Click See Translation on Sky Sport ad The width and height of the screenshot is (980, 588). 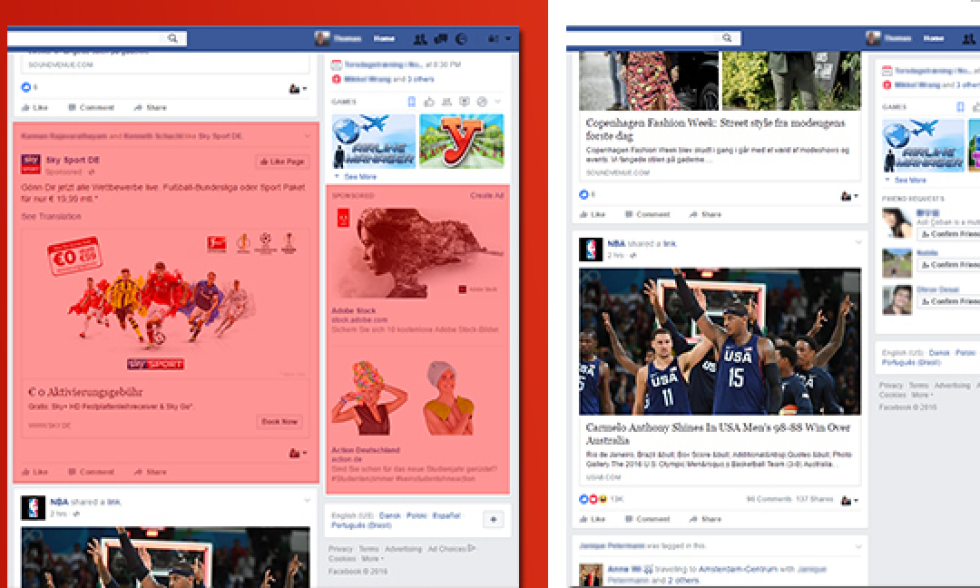[51, 216]
